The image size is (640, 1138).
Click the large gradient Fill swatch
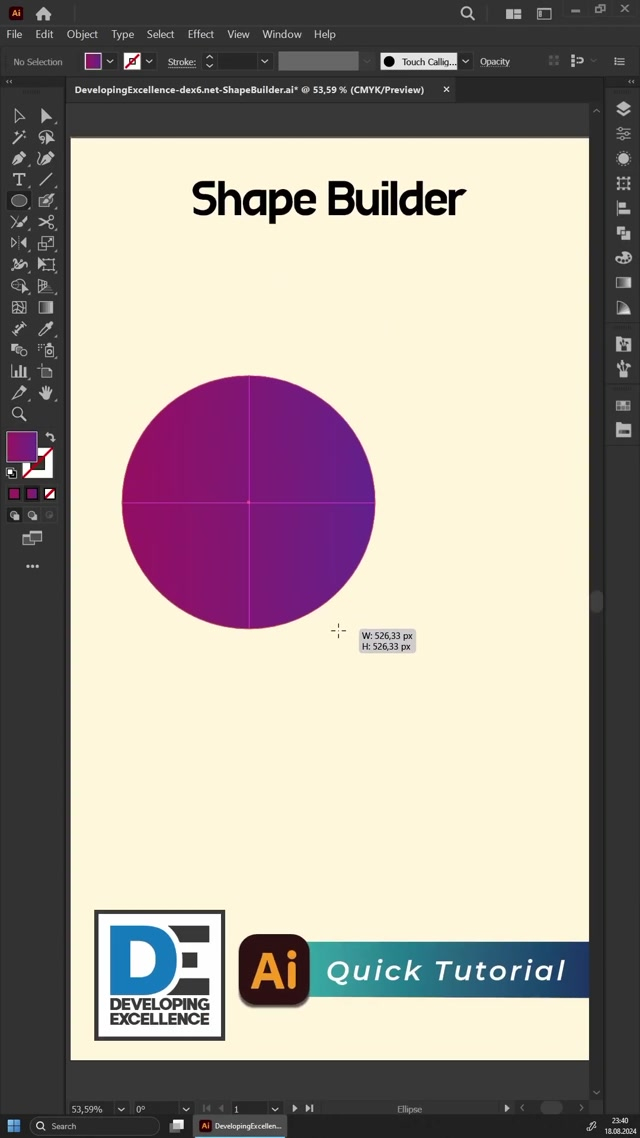pyautogui.click(x=21, y=446)
